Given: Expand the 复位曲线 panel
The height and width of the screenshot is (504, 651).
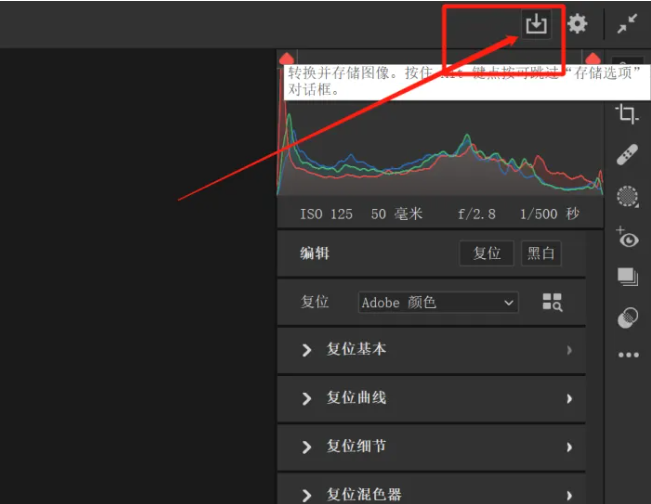Looking at the screenshot, I should pos(430,398).
